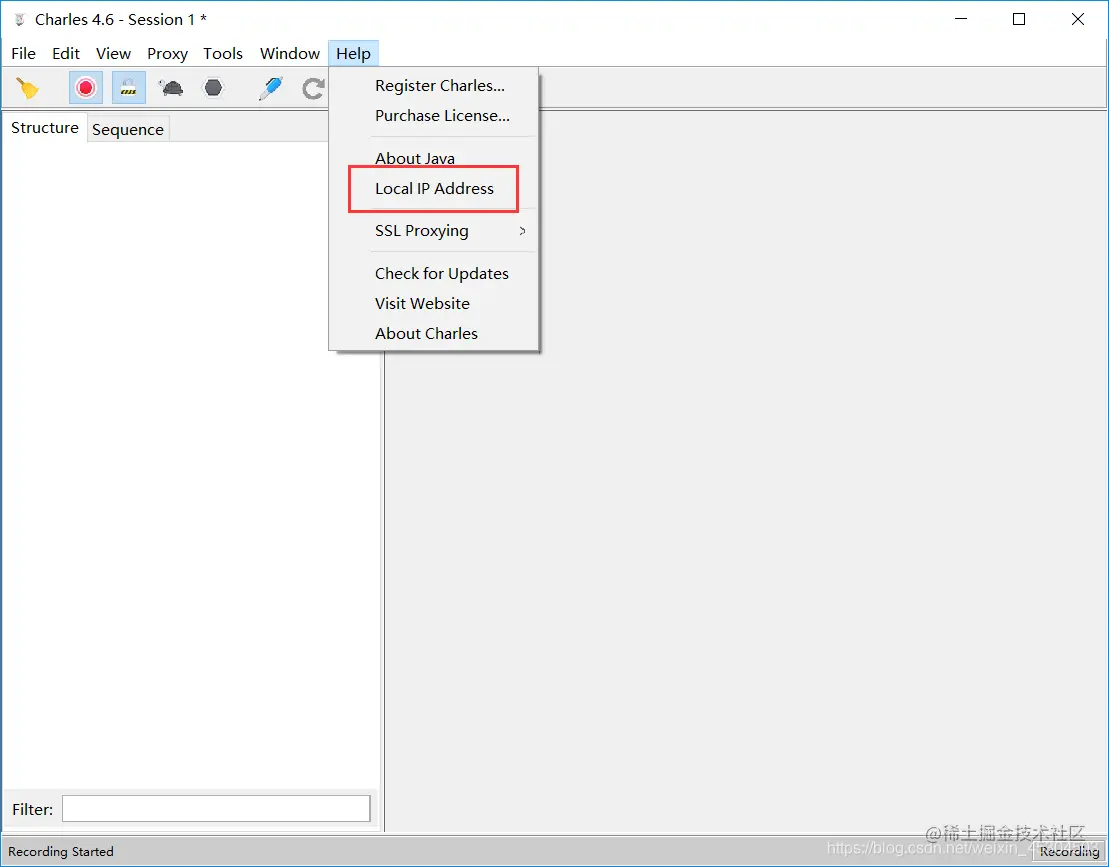Open the Window menu

[290, 54]
